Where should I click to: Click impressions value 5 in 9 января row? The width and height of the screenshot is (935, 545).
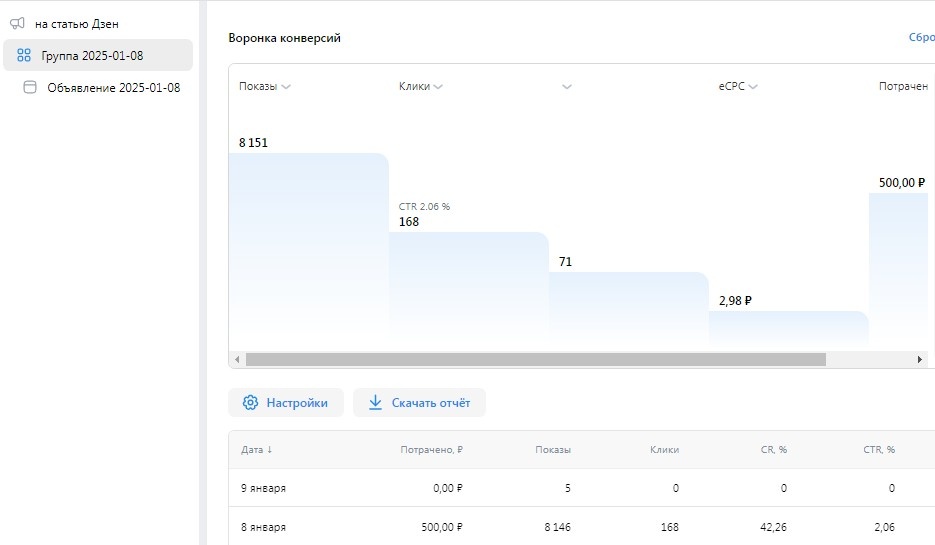(568, 488)
